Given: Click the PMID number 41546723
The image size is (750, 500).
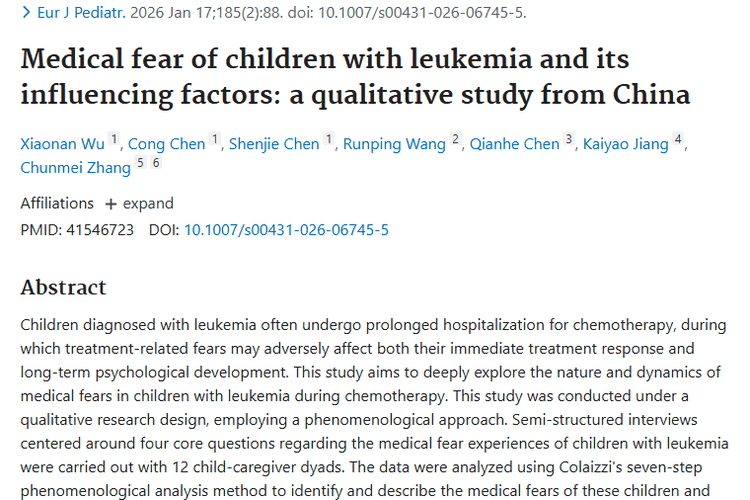Looking at the screenshot, I should (98, 230).
